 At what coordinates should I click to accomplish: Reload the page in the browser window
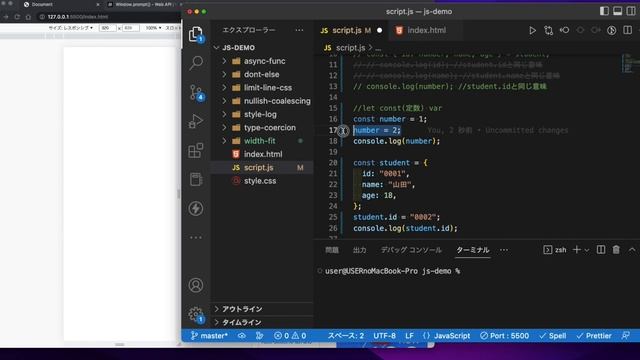pos(17,17)
